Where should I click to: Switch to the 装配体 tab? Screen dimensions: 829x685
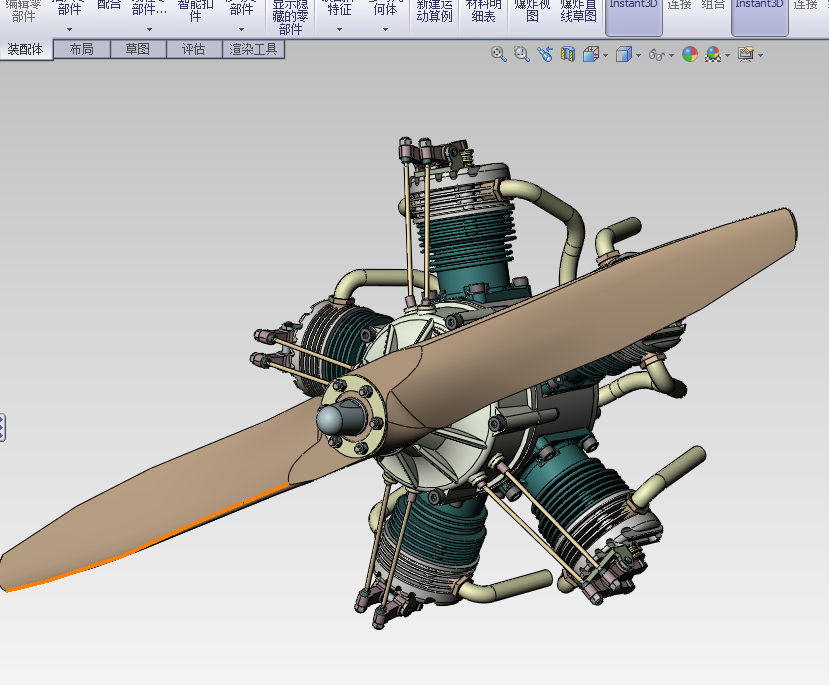coord(26,50)
